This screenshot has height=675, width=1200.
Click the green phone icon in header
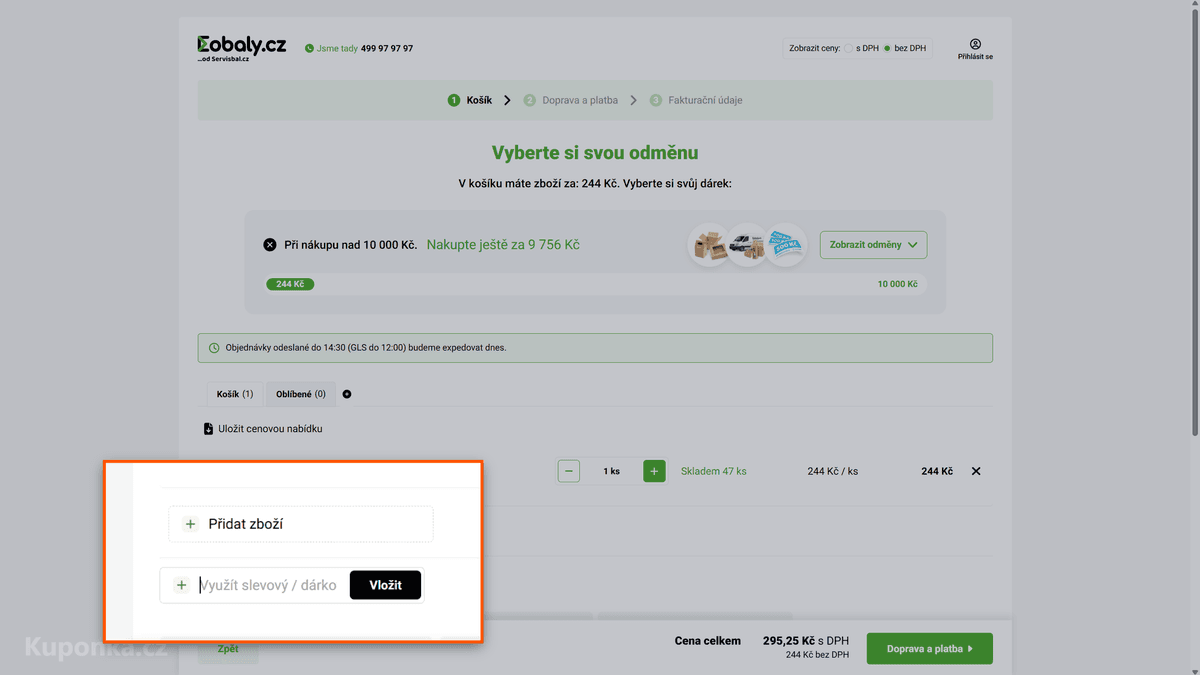coord(309,48)
